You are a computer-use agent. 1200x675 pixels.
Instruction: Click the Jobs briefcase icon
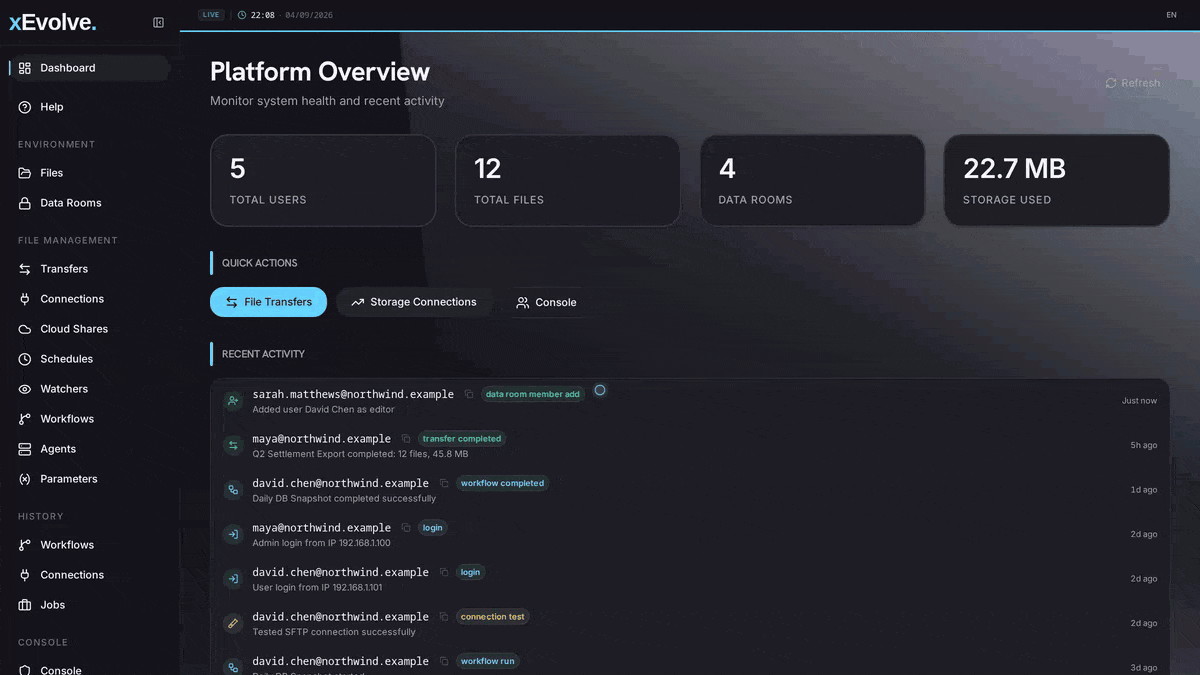click(x=25, y=605)
